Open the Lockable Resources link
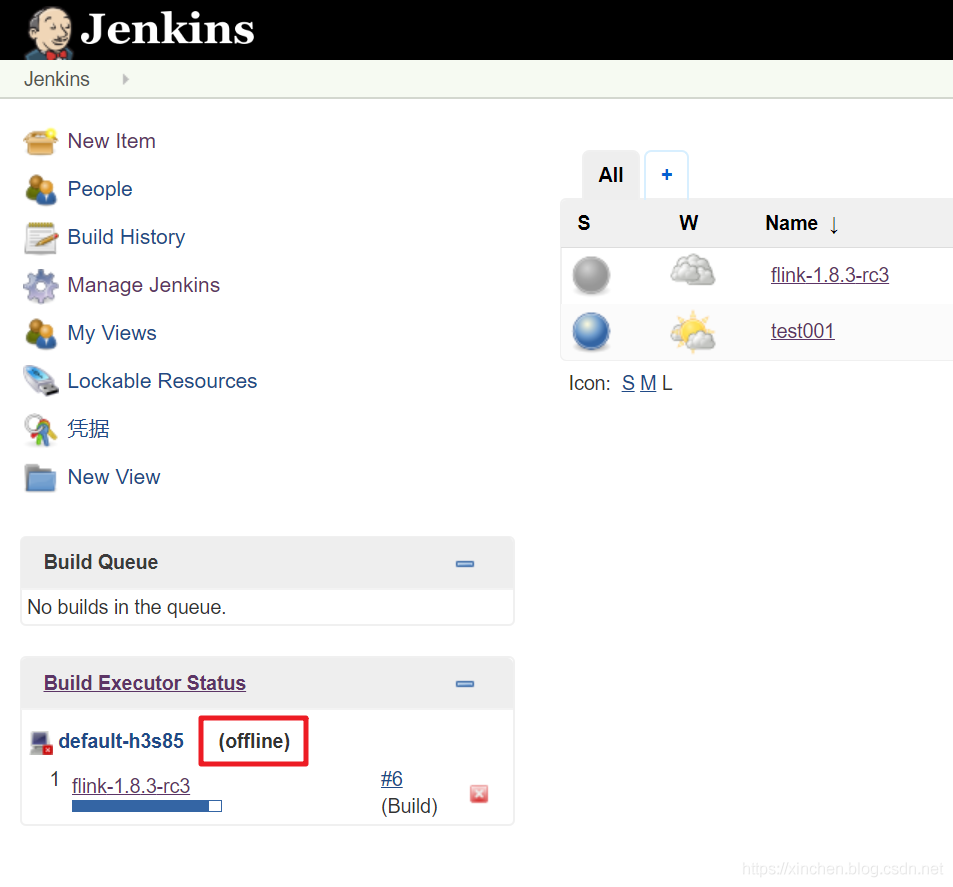The image size is (953, 887). click(162, 381)
